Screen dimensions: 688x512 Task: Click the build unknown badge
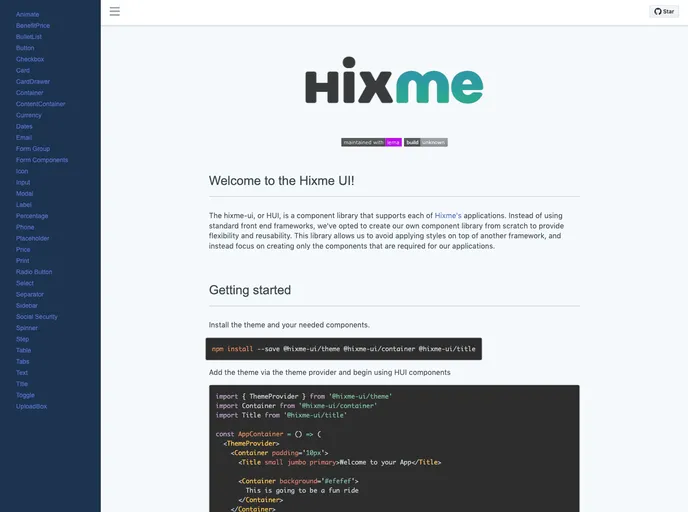coord(426,142)
